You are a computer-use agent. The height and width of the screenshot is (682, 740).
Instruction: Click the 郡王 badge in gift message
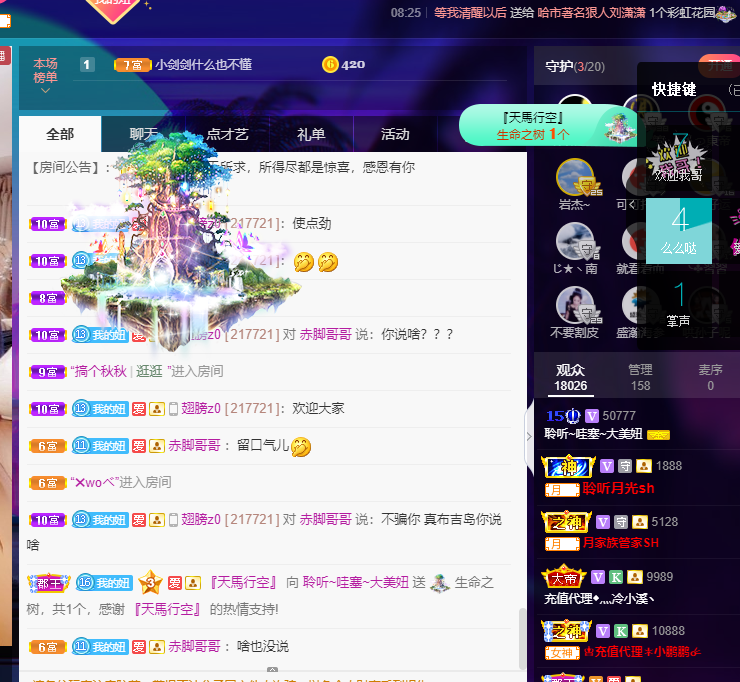(x=49, y=583)
